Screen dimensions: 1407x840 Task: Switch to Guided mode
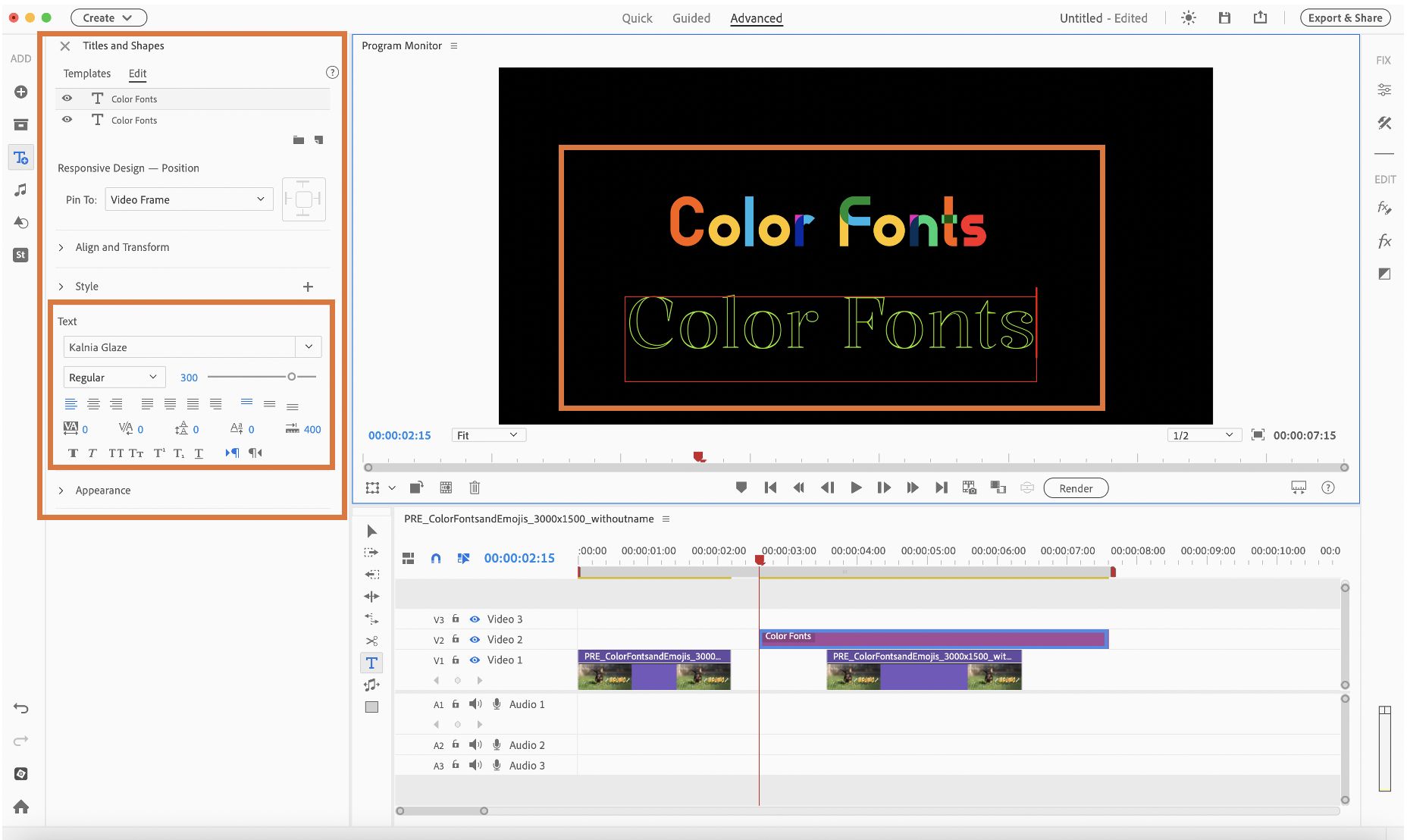coord(691,18)
